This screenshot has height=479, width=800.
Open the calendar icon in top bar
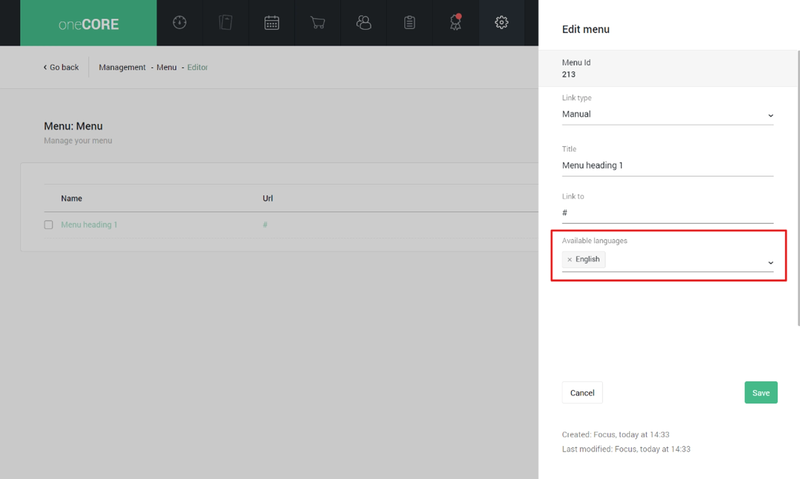272,23
